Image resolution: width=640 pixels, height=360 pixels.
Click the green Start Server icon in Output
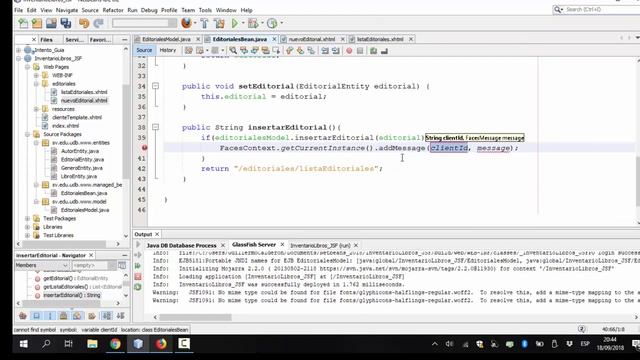point(138,266)
